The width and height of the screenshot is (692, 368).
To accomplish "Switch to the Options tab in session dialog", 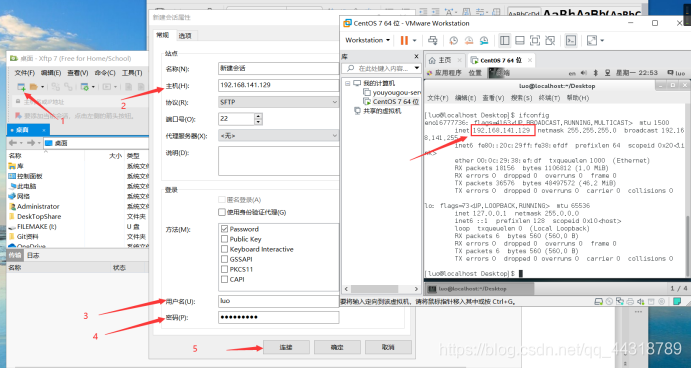I will click(x=185, y=36).
